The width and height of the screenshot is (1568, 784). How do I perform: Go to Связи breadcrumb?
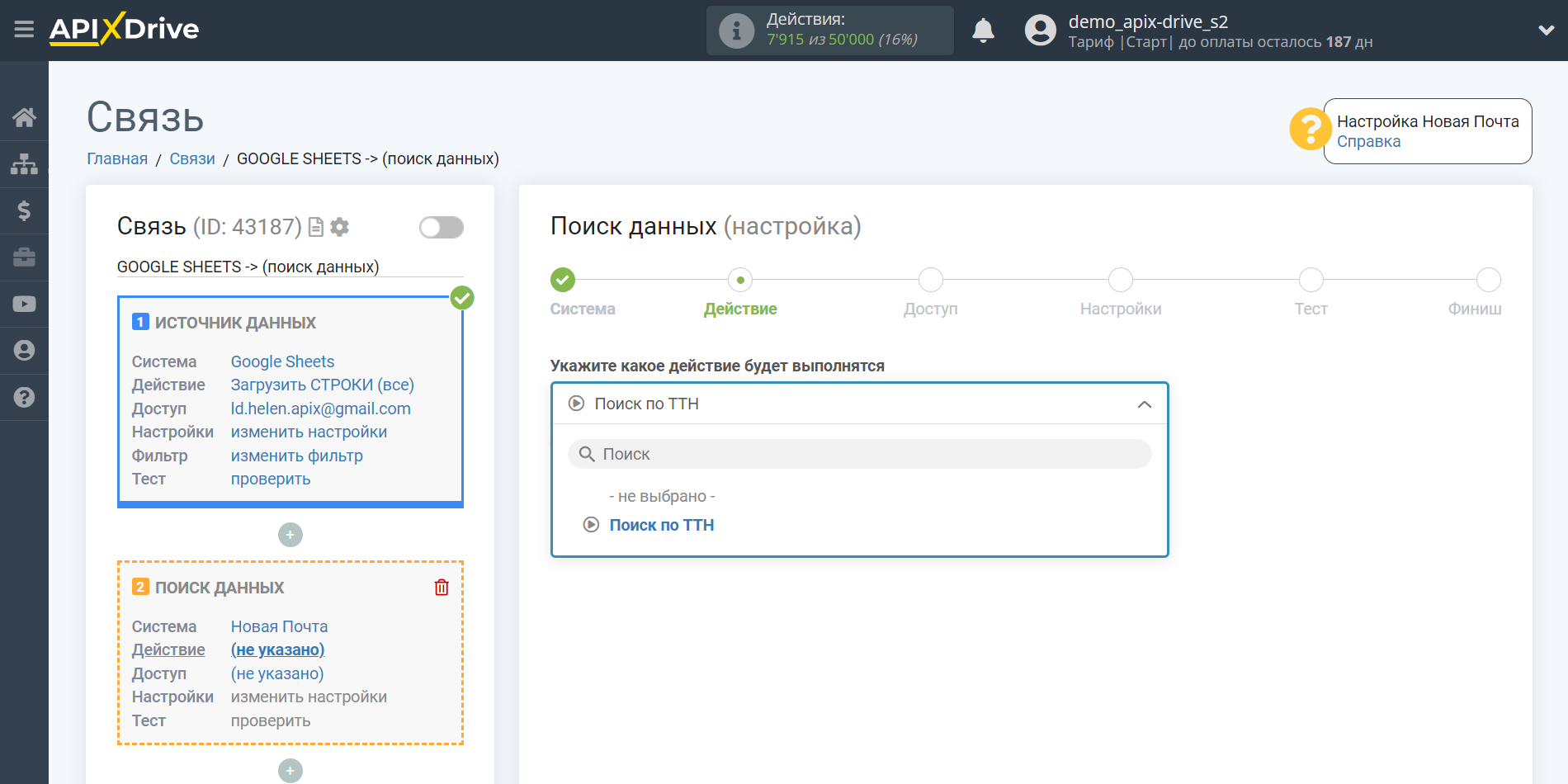click(192, 158)
